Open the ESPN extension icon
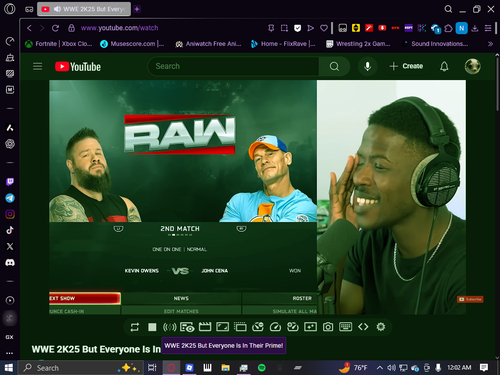500x375 pixels. click(408, 28)
